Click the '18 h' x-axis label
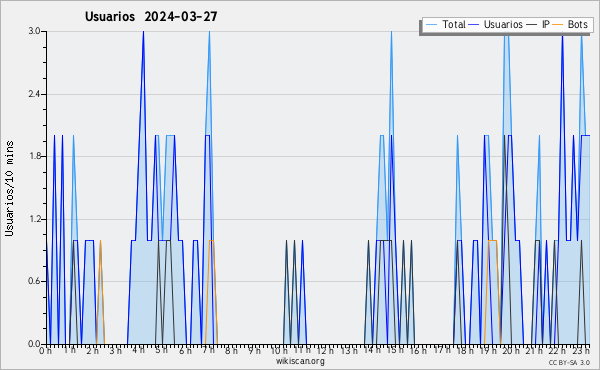This screenshot has height=370, width=600. pos(465,350)
